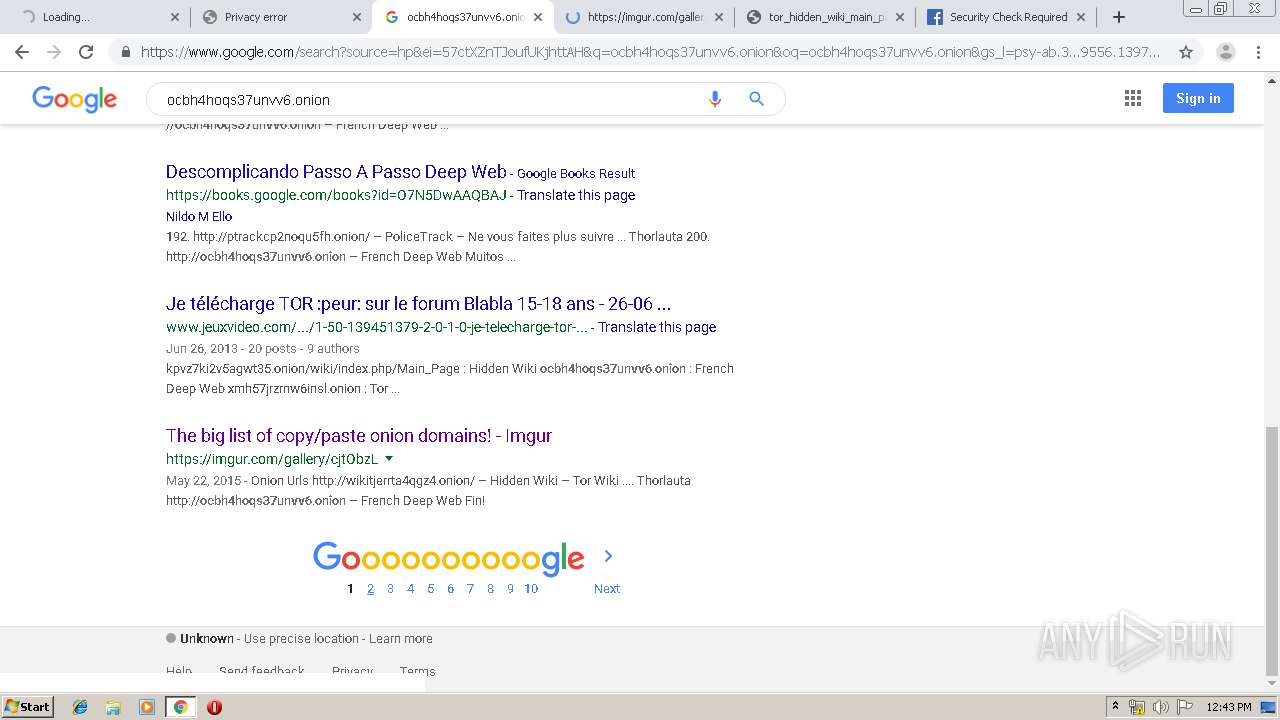This screenshot has width=1280, height=720.
Task: Go to results page 2
Action: (370, 589)
